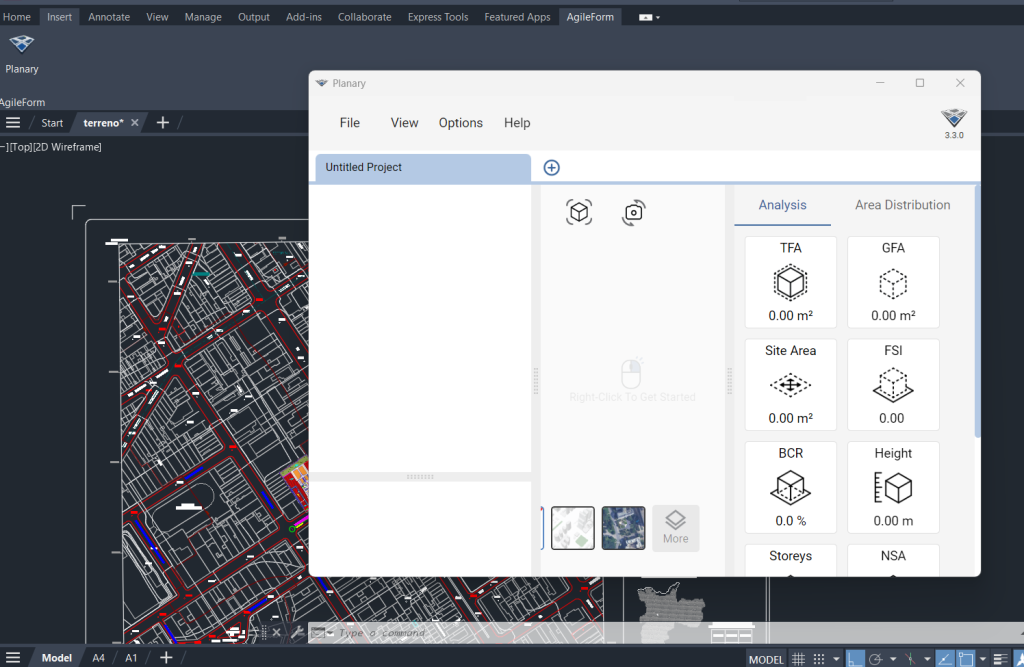Open the Manage ribbon tab
This screenshot has height=667, width=1024.
point(203,17)
